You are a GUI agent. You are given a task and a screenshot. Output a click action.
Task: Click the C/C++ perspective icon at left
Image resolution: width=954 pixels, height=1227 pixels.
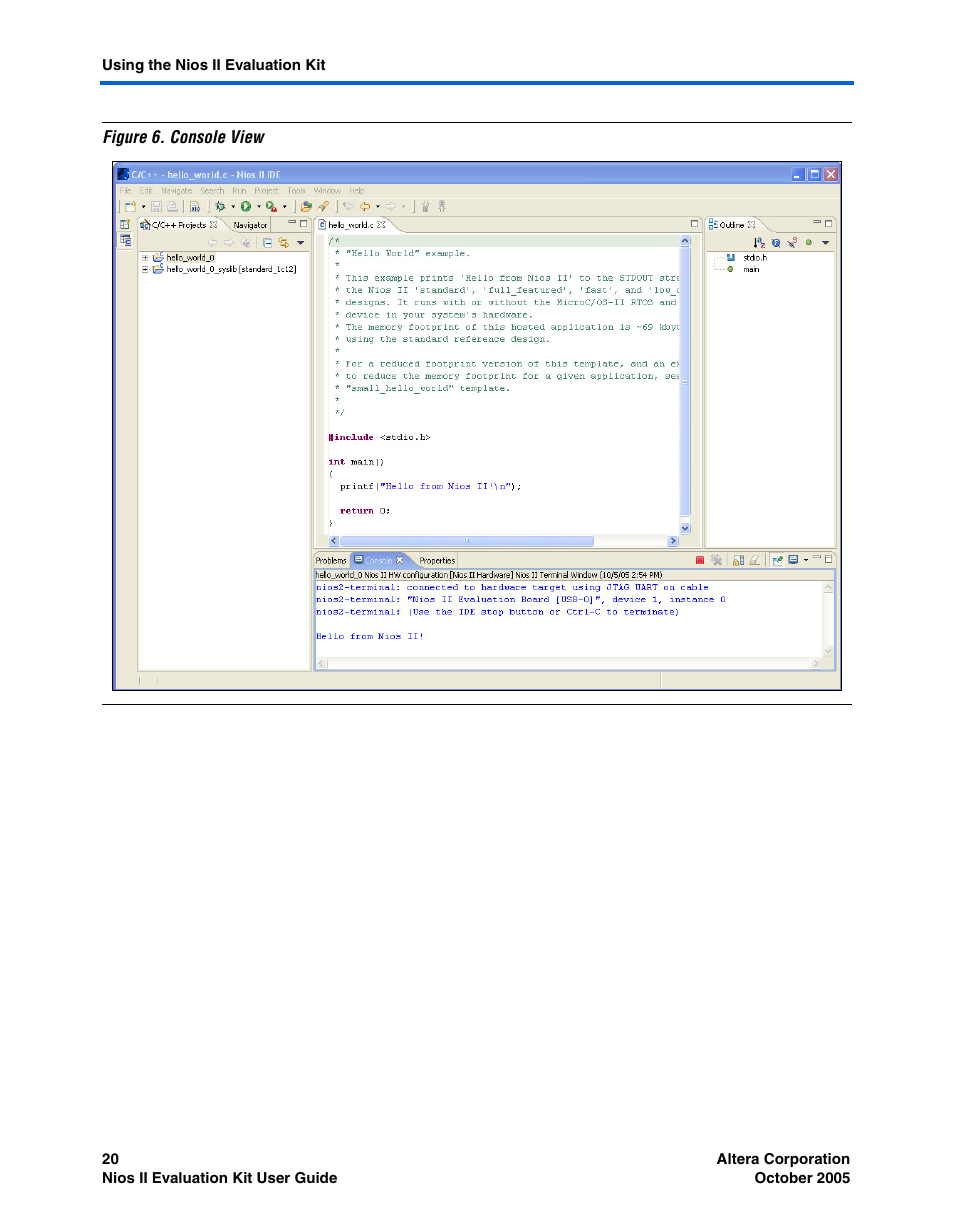point(125,240)
